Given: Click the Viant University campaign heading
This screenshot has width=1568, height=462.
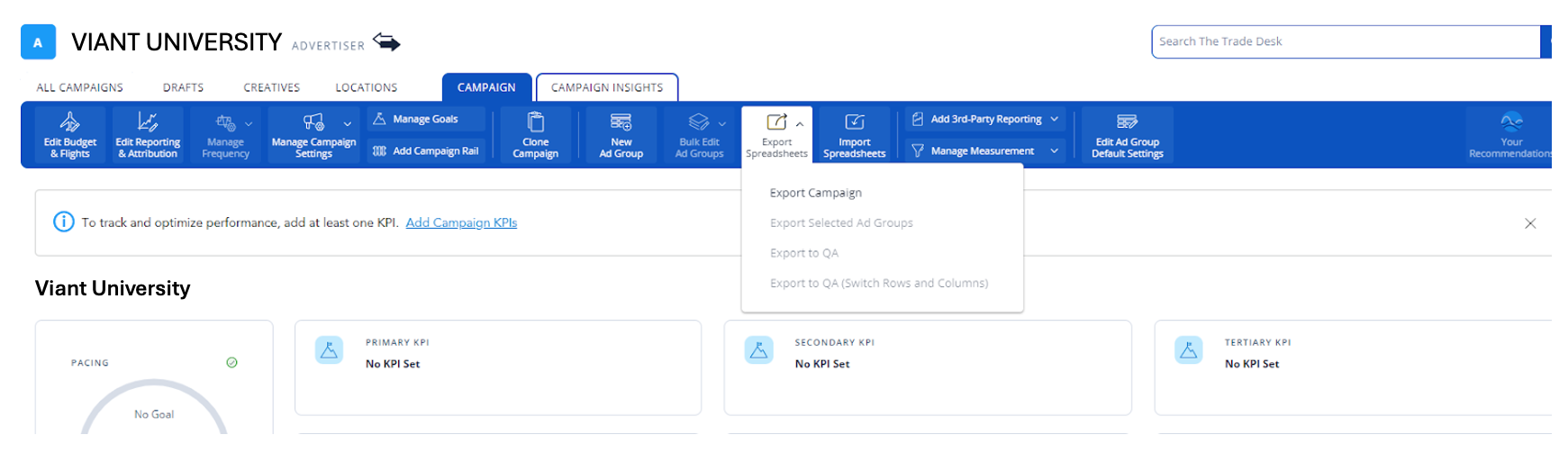Looking at the screenshot, I should tap(113, 288).
